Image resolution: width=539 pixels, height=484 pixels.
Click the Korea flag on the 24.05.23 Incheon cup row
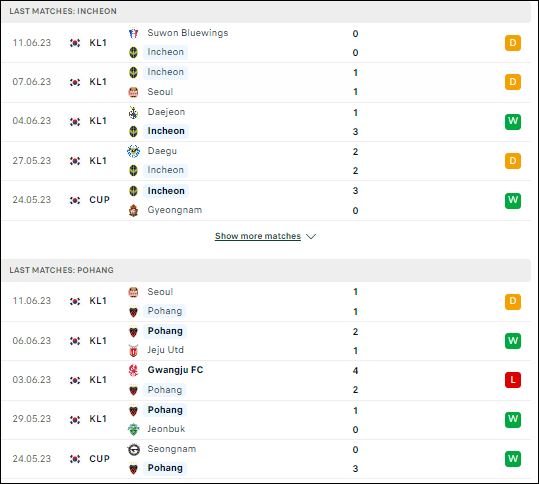(75, 200)
